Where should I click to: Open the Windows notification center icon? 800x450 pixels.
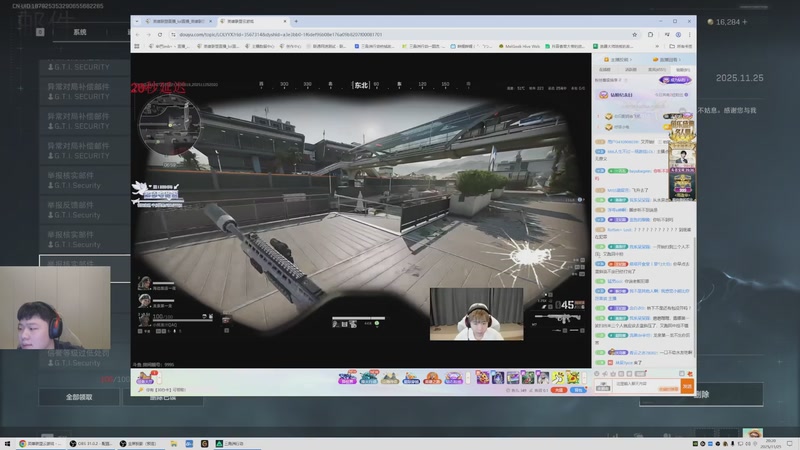[790, 443]
